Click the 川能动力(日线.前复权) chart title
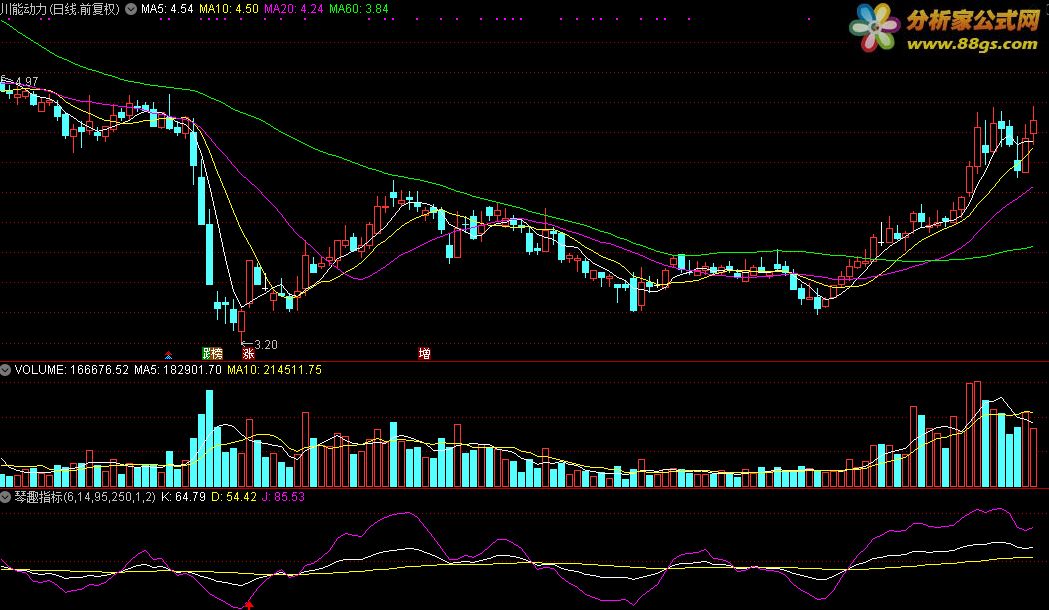Image resolution: width=1049 pixels, height=610 pixels. tap(60, 9)
